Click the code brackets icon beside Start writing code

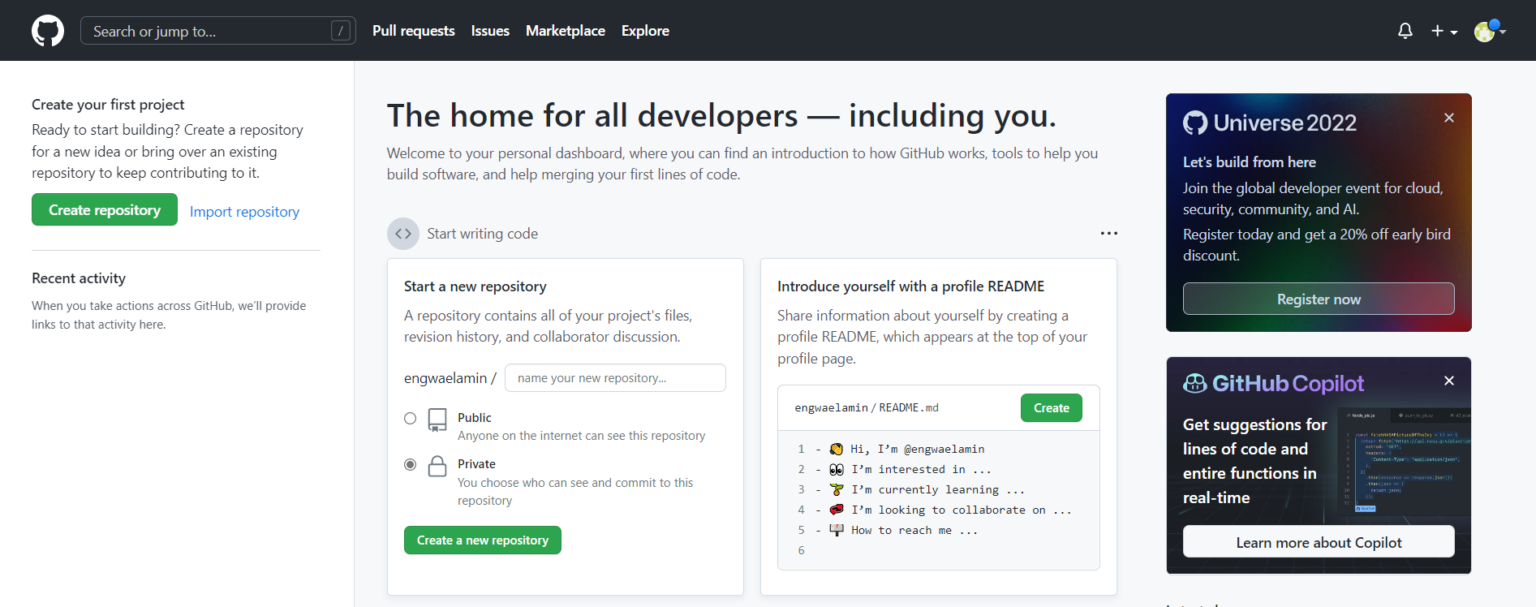pos(403,233)
